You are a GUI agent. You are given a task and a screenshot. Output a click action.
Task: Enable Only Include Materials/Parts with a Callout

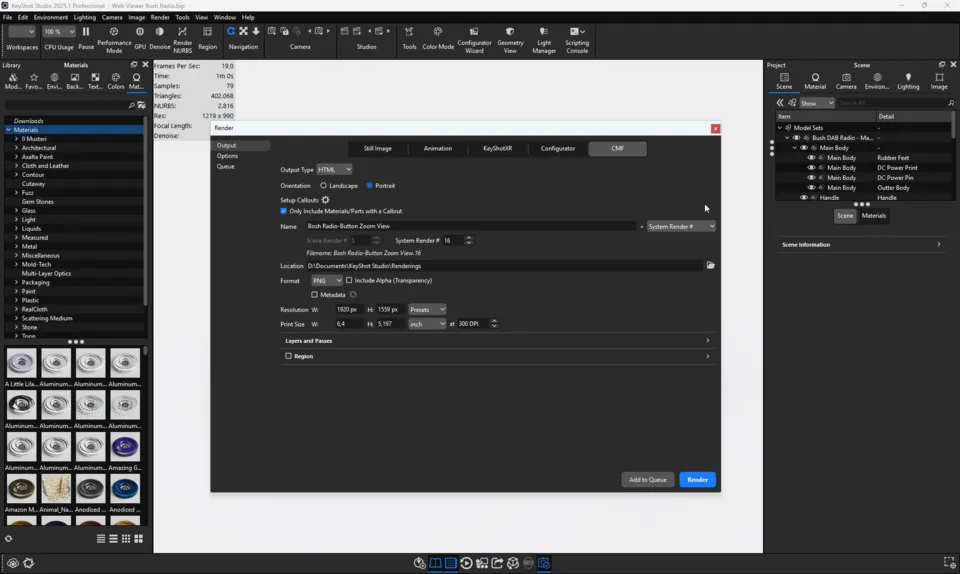[283, 211]
